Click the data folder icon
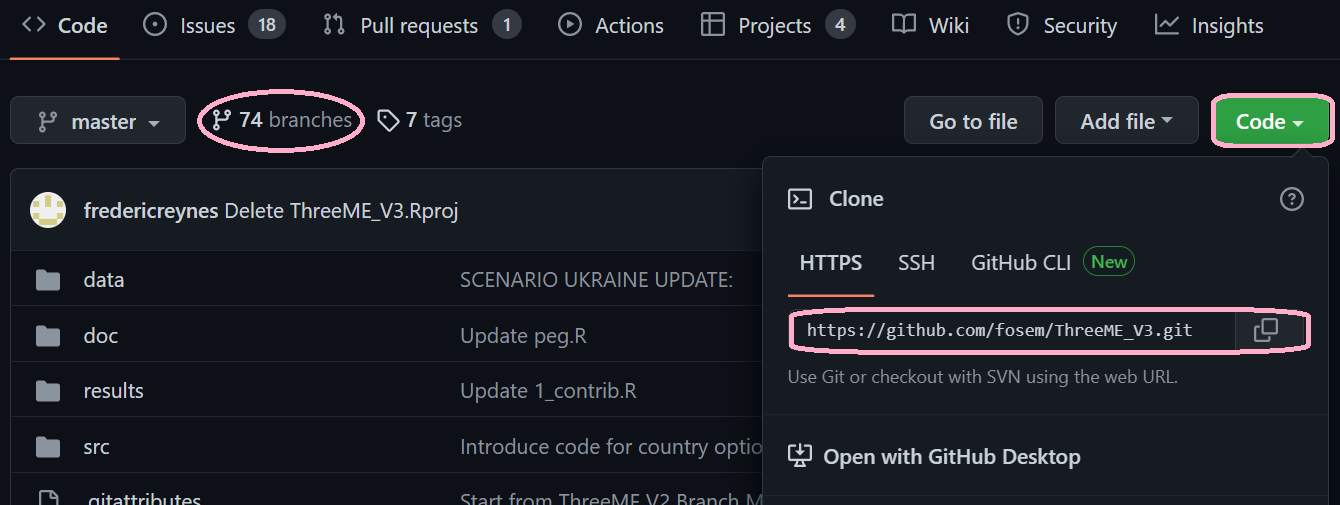Screen dimensions: 1340x505 tap(48, 280)
